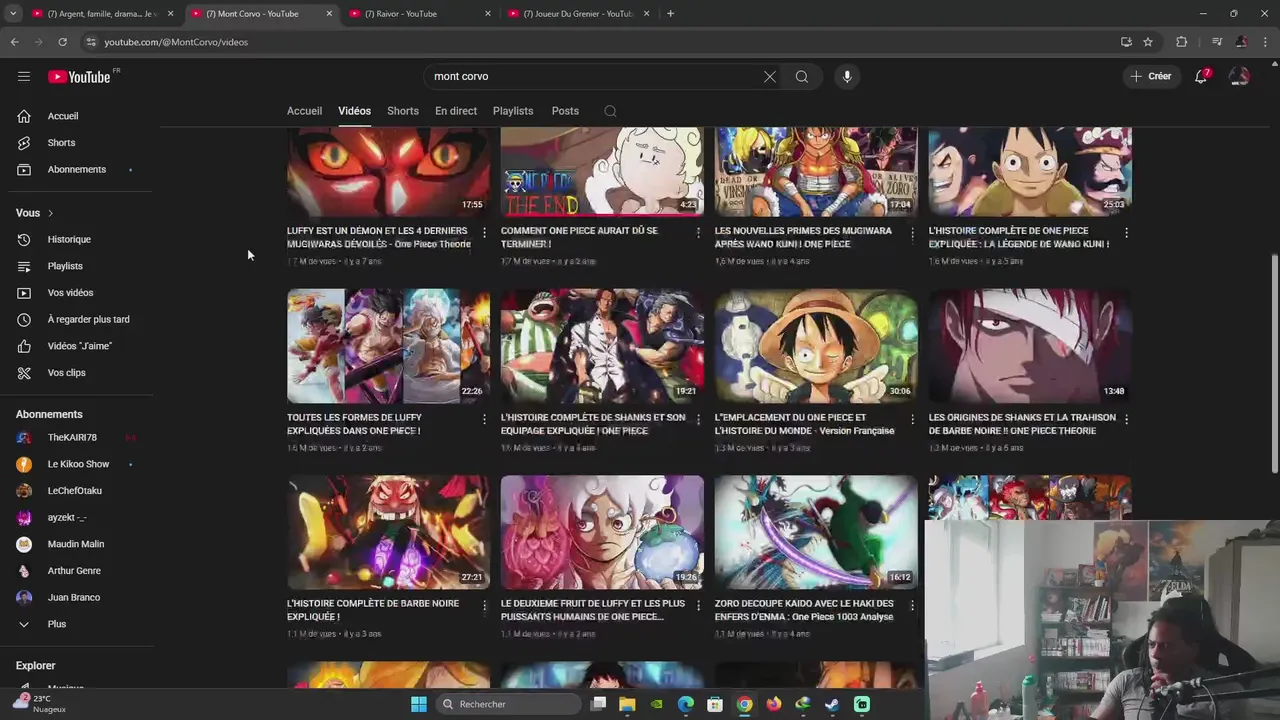The height and width of the screenshot is (720, 1280).
Task: Click the Chrome address bar URL
Action: pos(176,42)
